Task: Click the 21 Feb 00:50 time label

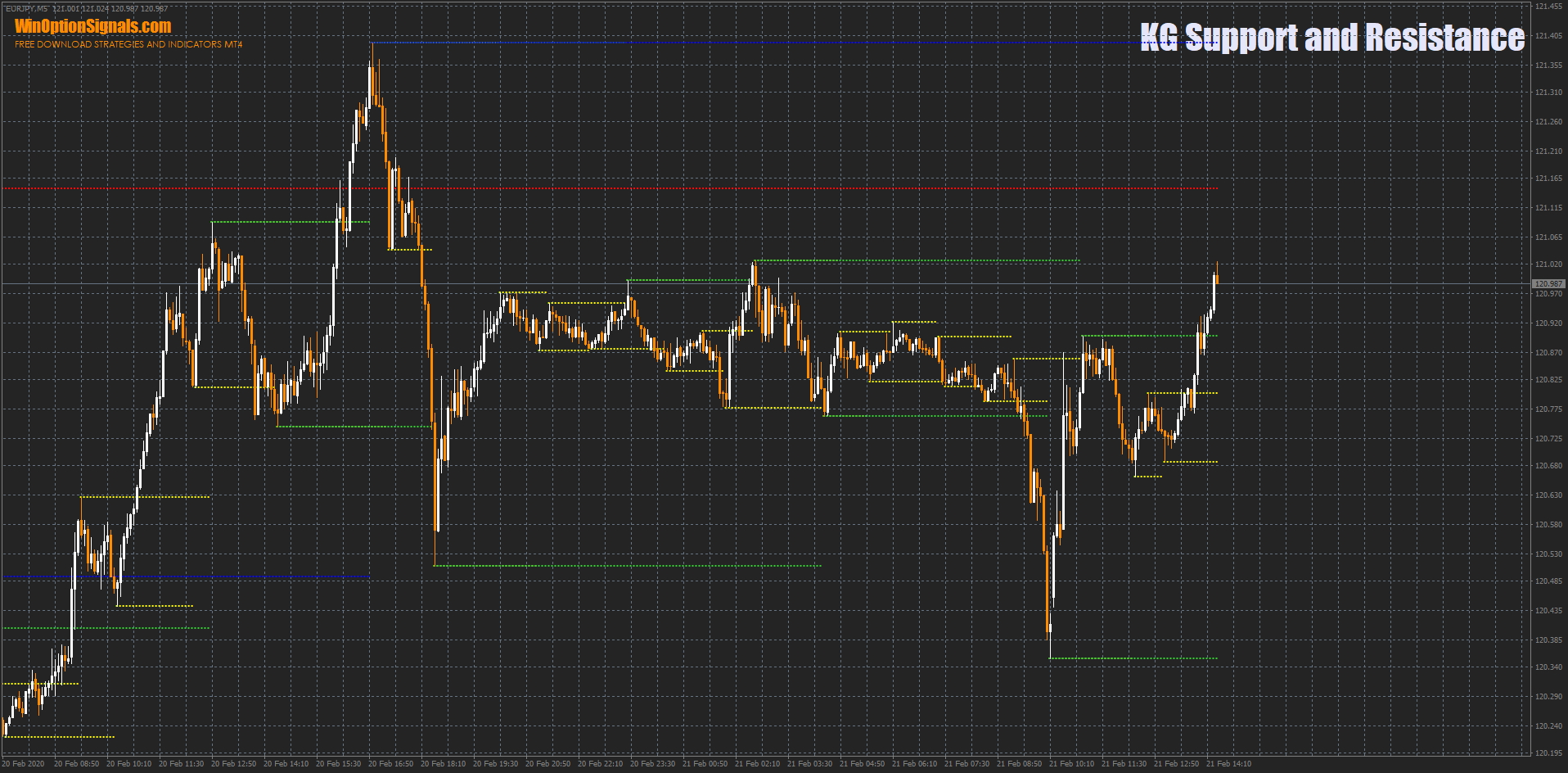Action: [x=705, y=764]
